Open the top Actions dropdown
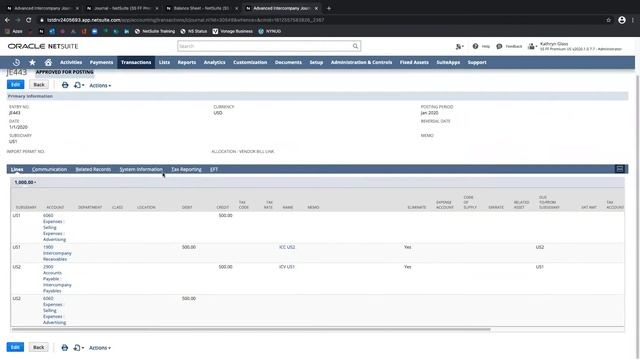The height and width of the screenshot is (360, 640). (100, 85)
